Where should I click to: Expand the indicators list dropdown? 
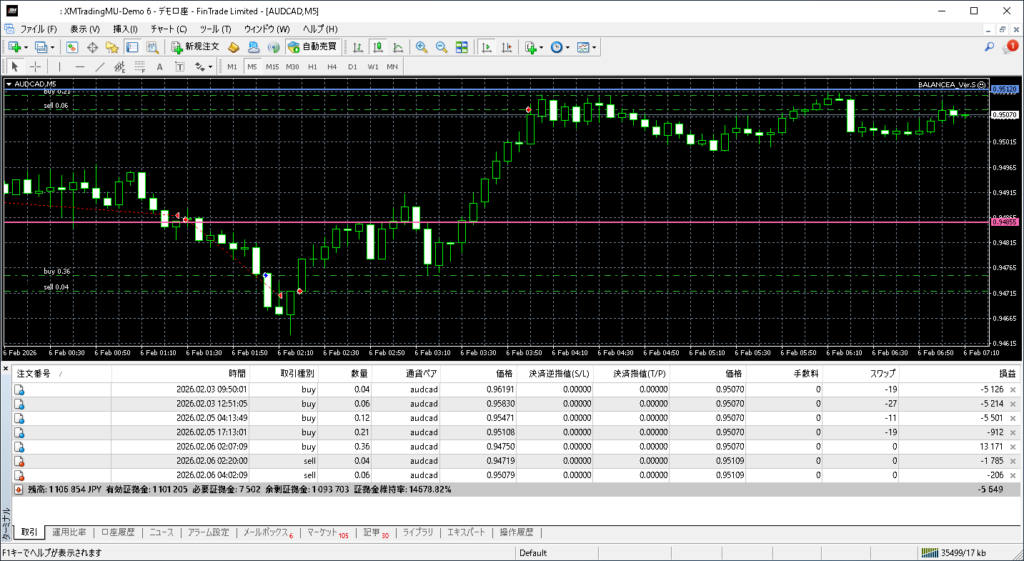click(541, 47)
